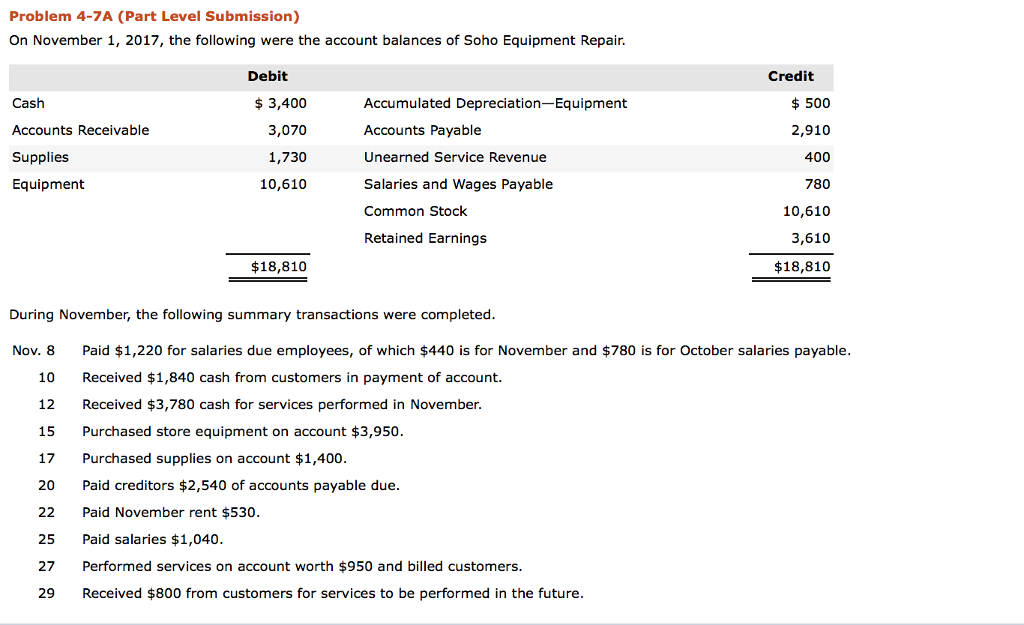This screenshot has width=1024, height=625.
Task: Select the 3,610 Retained Earnings amount
Action: pos(811,238)
